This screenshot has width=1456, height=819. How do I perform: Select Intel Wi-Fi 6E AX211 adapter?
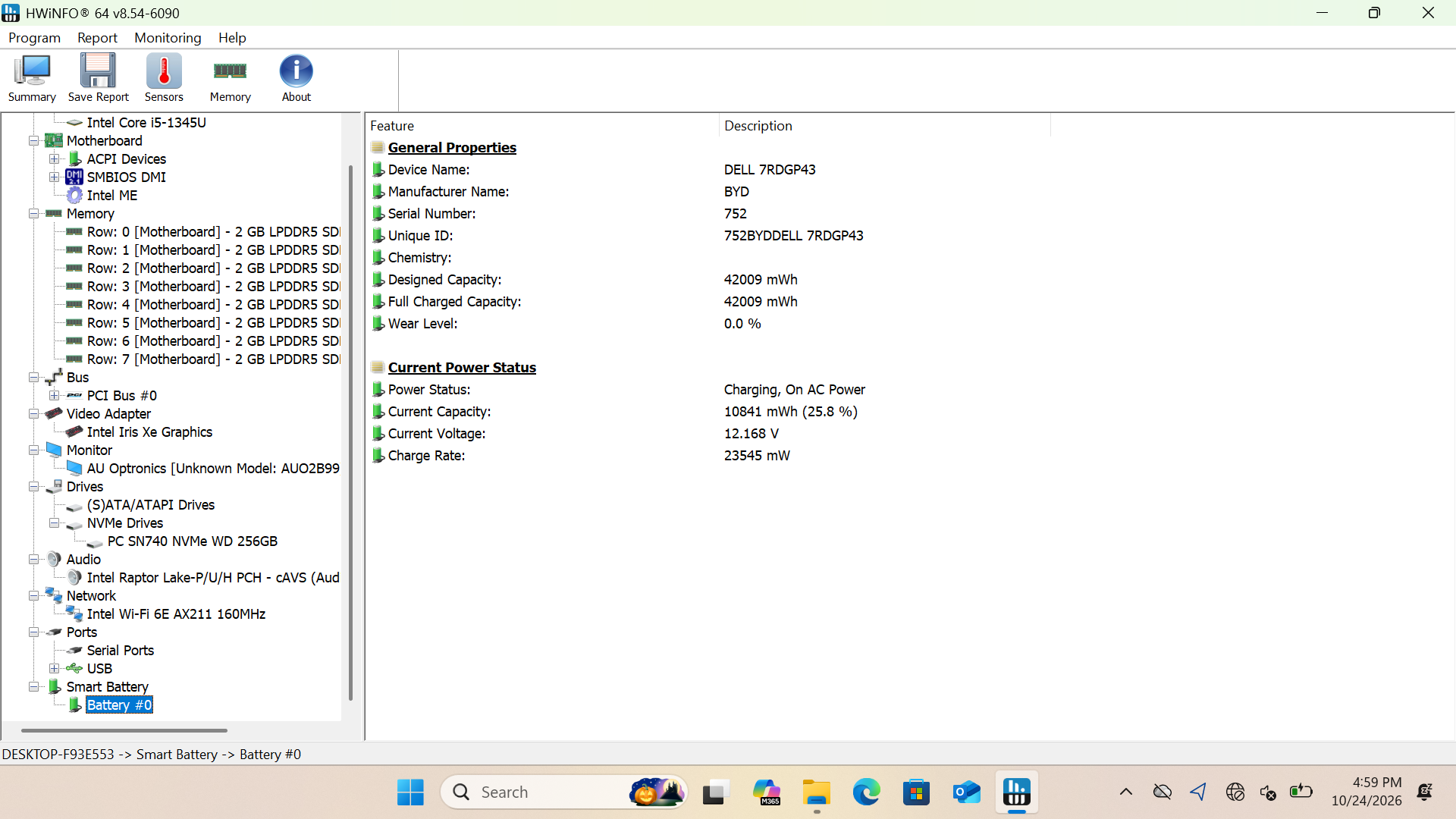176,614
